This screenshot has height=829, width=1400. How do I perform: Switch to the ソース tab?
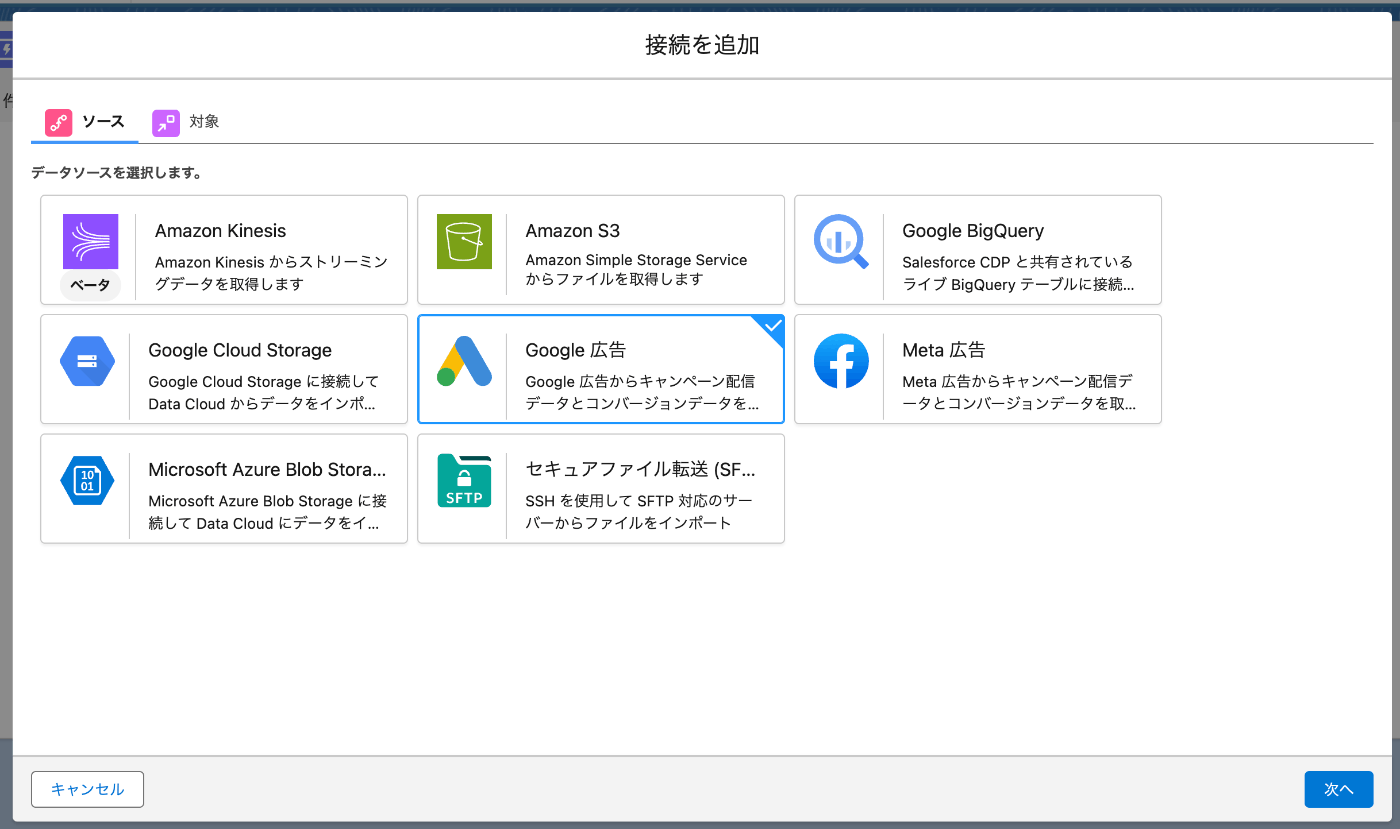point(85,123)
